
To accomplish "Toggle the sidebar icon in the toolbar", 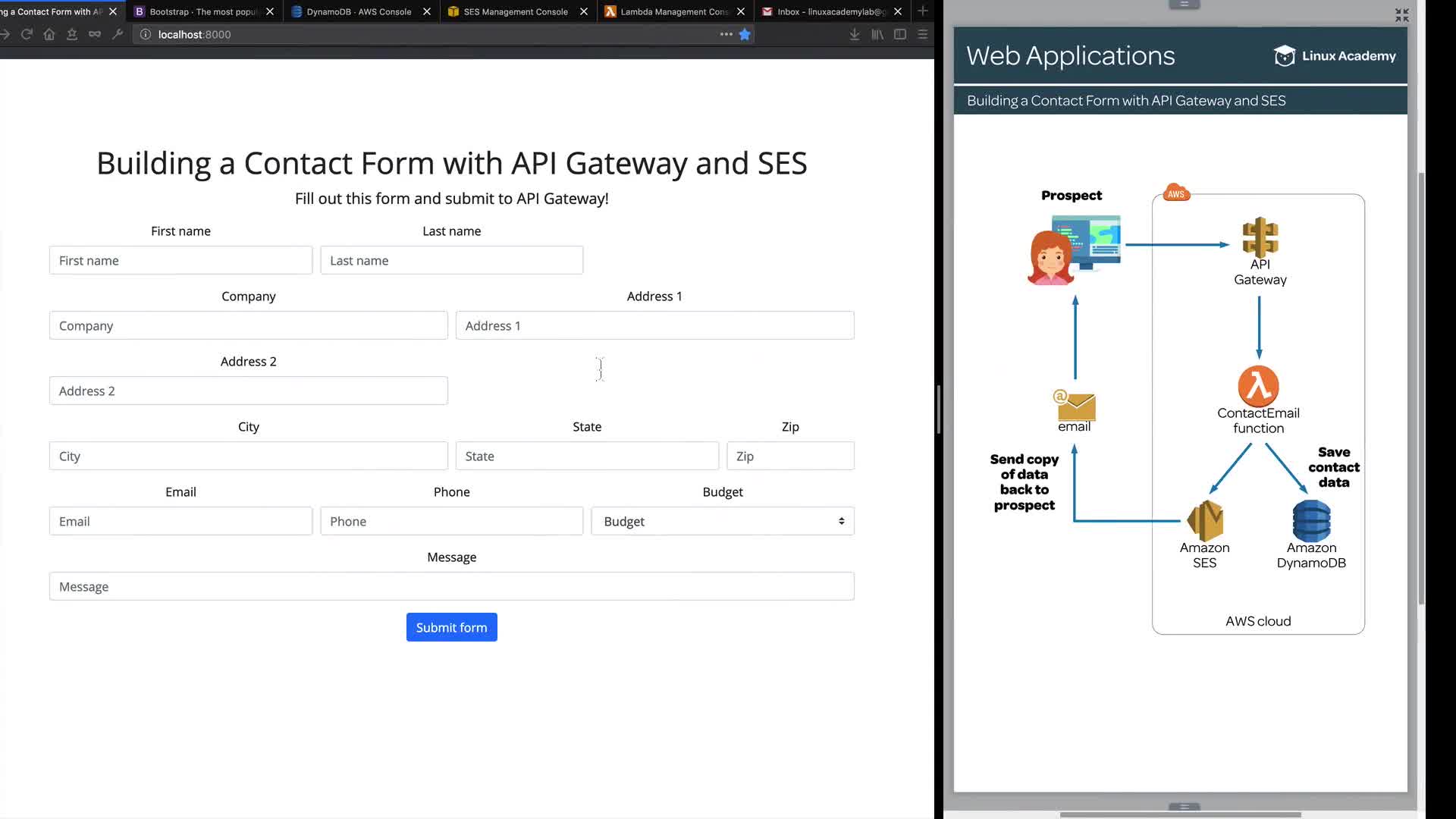I will [900, 34].
